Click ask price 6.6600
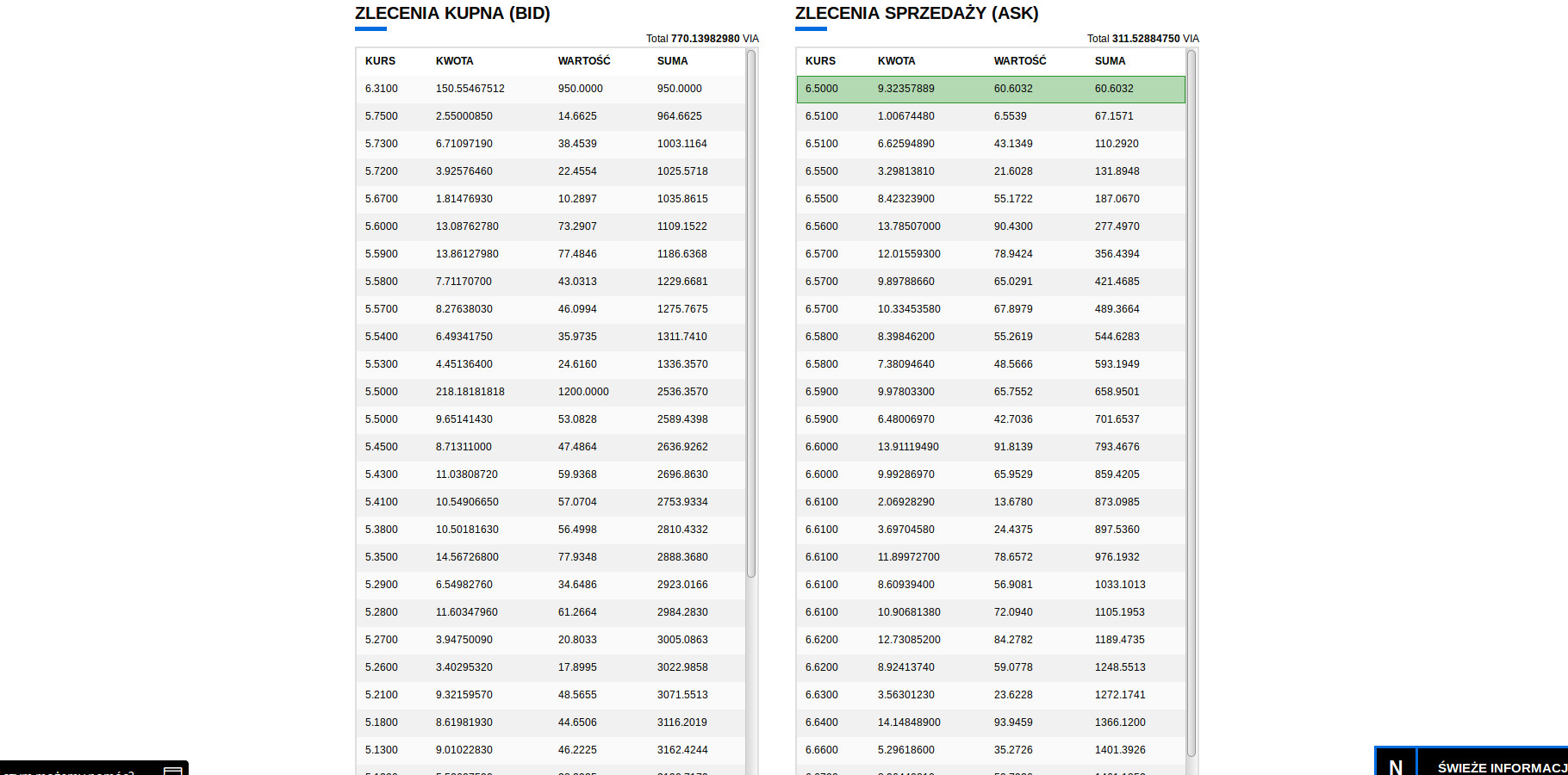 (822, 750)
